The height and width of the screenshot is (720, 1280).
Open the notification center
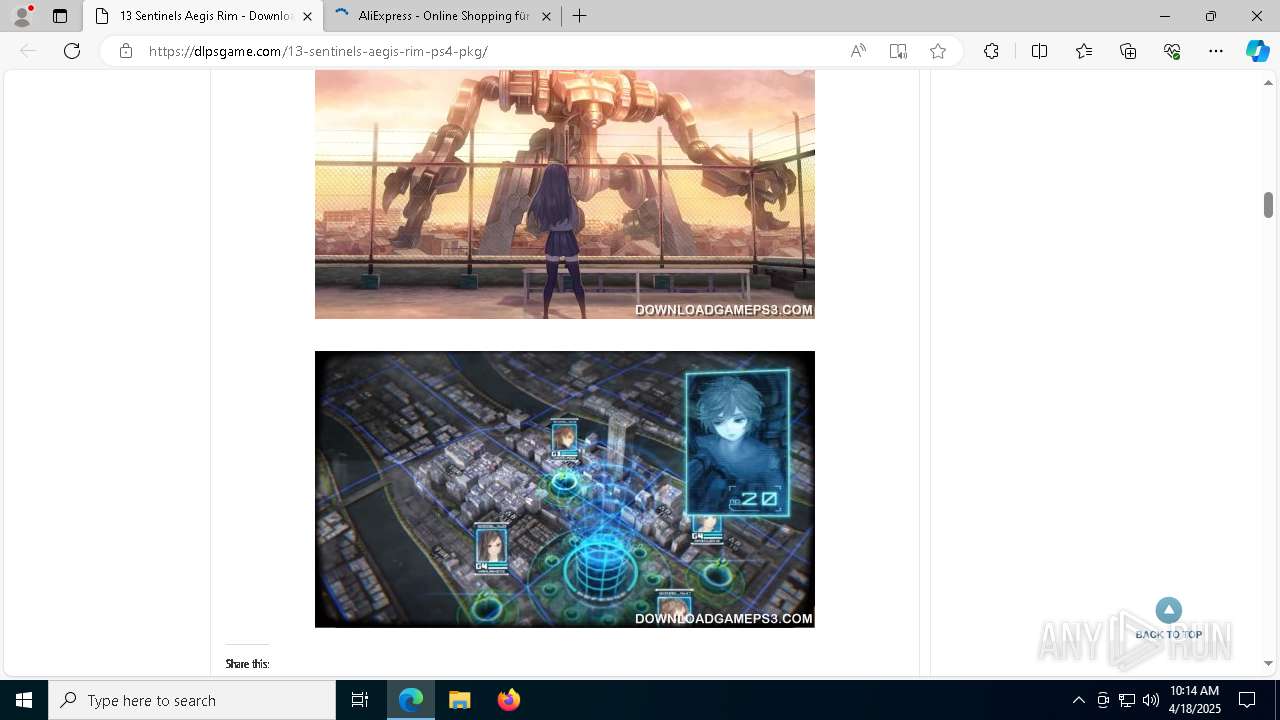click(1247, 700)
